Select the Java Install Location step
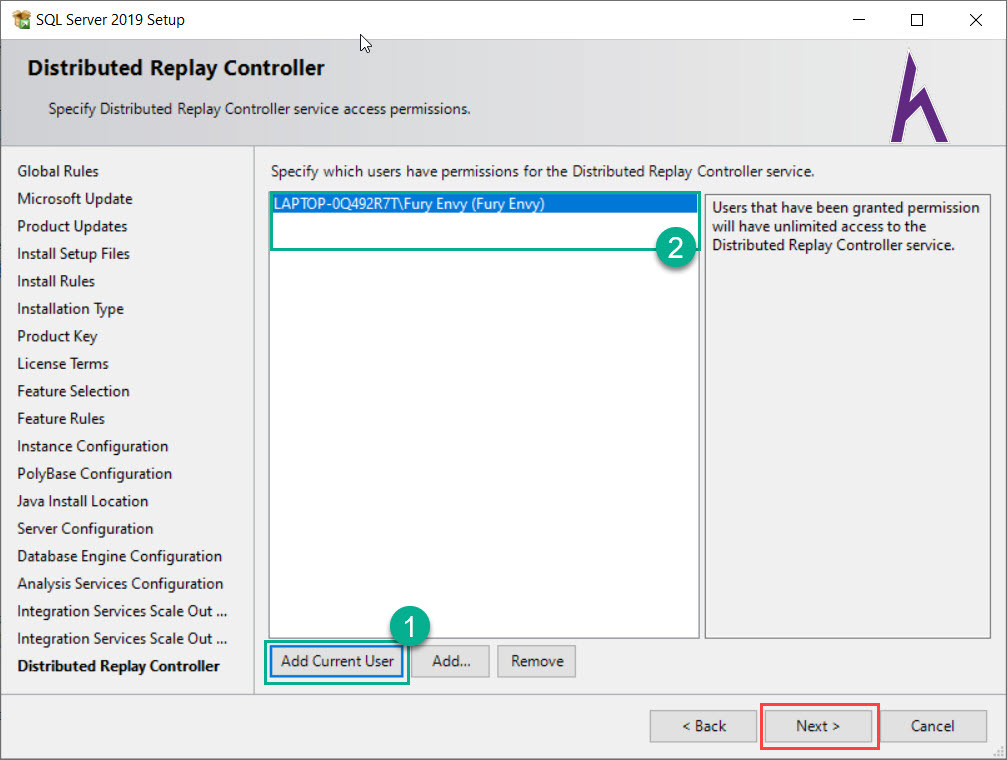 pyautogui.click(x=83, y=501)
